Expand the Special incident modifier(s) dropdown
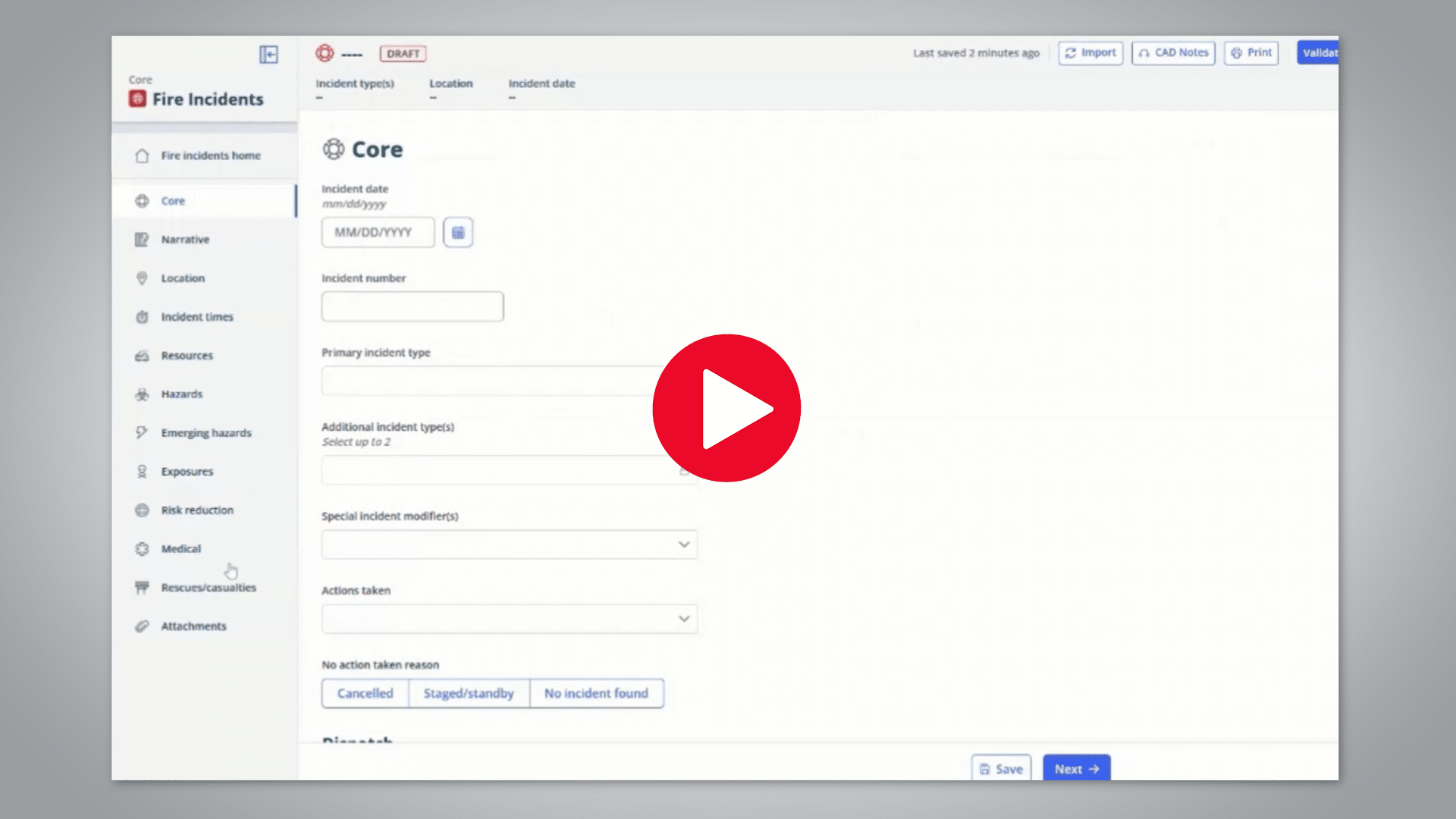 pos(510,544)
